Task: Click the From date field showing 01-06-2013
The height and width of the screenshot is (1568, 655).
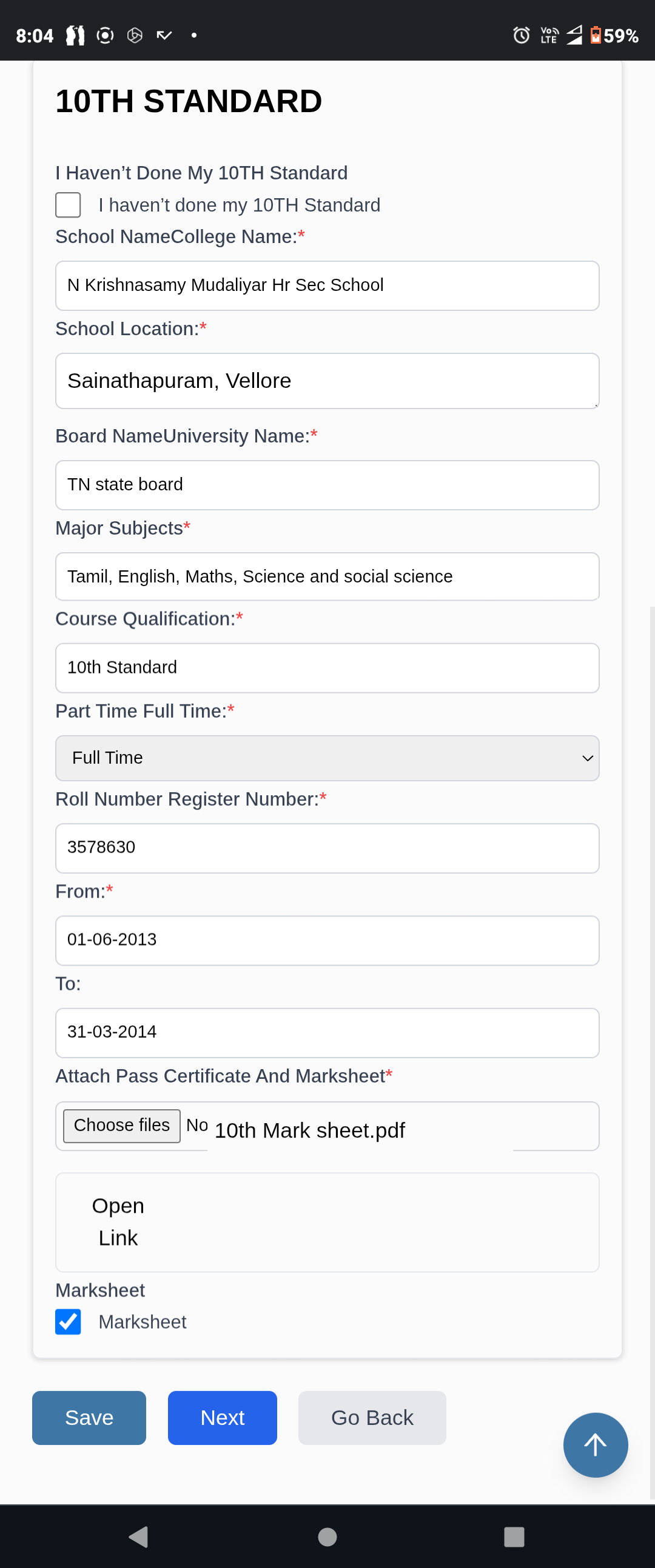Action: (x=326, y=940)
